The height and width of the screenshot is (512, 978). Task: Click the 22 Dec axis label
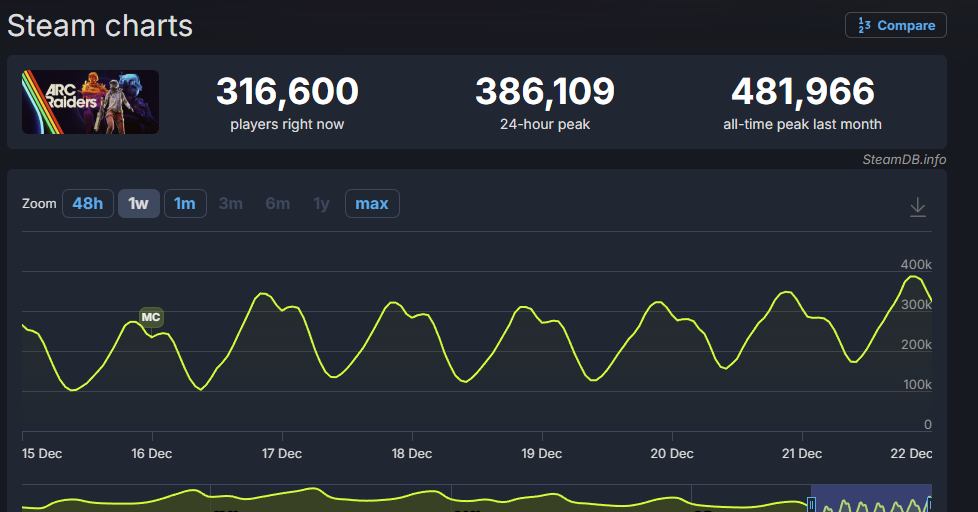(x=911, y=453)
